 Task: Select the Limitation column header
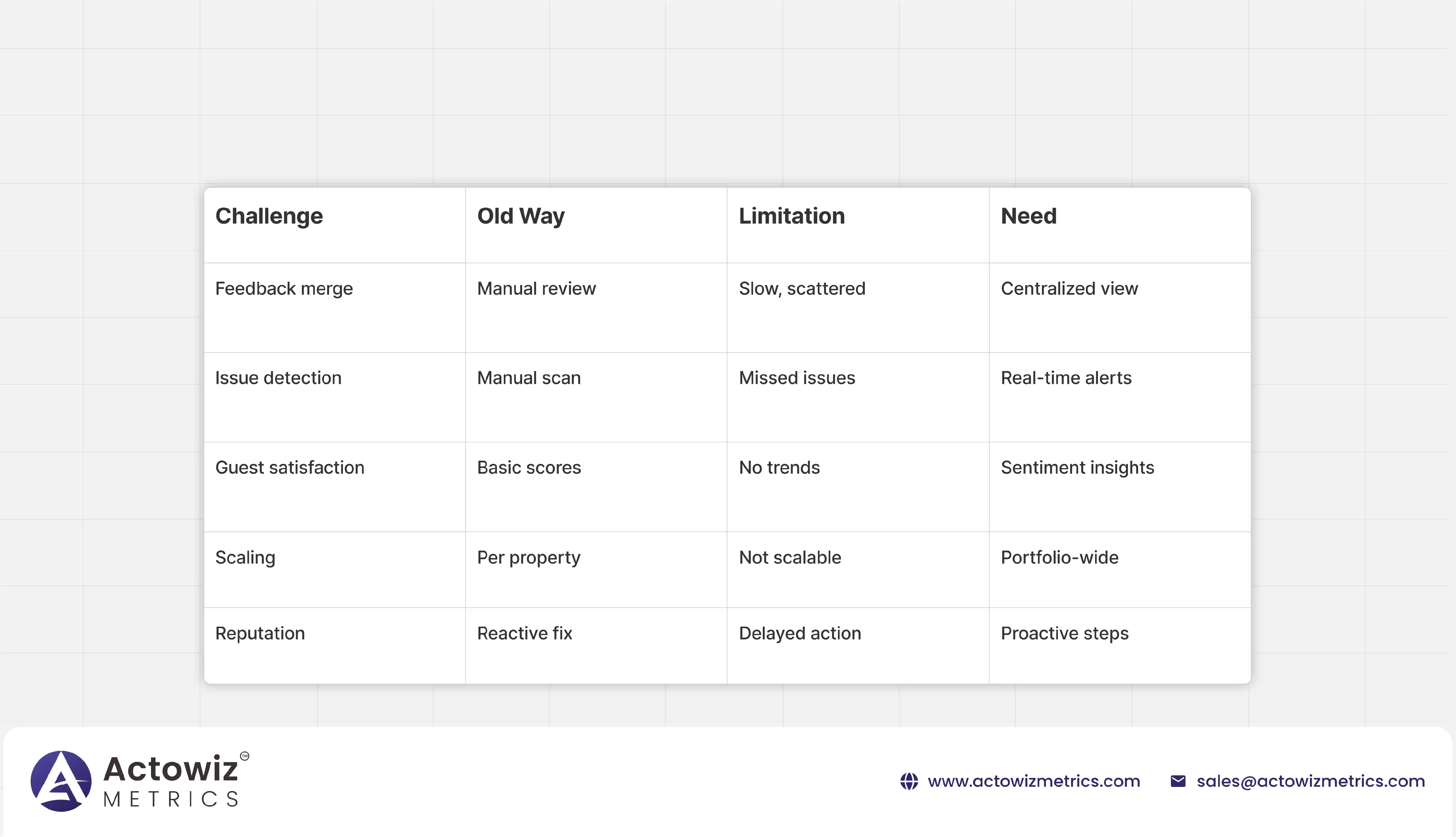click(x=792, y=216)
